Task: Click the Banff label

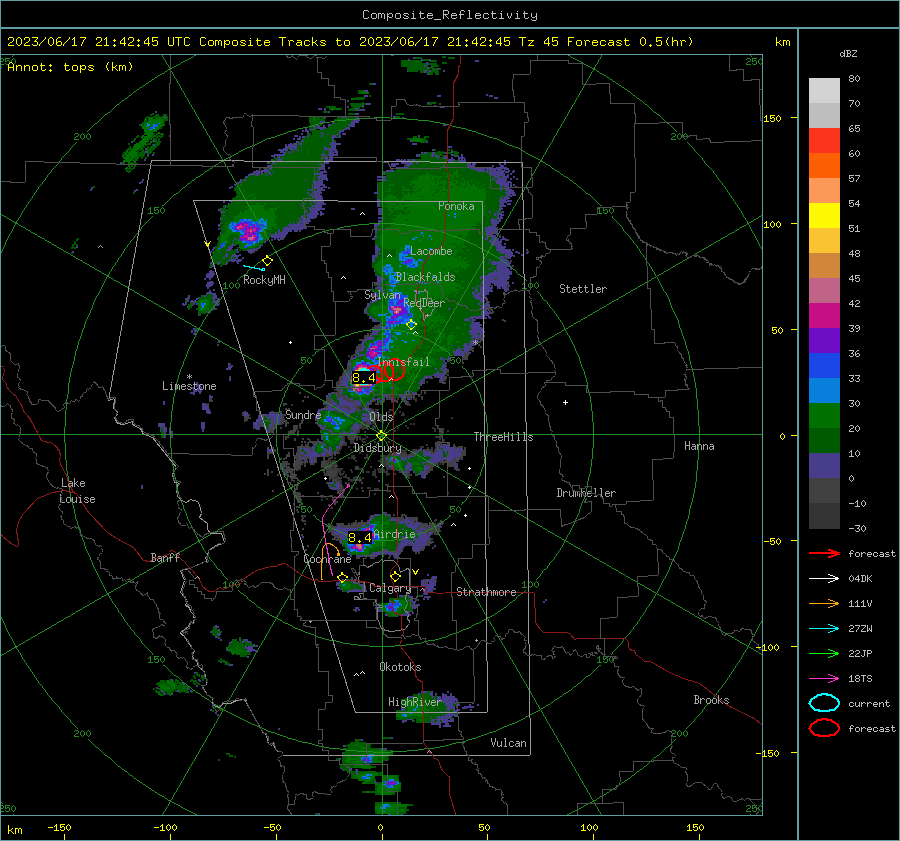Action: [x=165, y=558]
